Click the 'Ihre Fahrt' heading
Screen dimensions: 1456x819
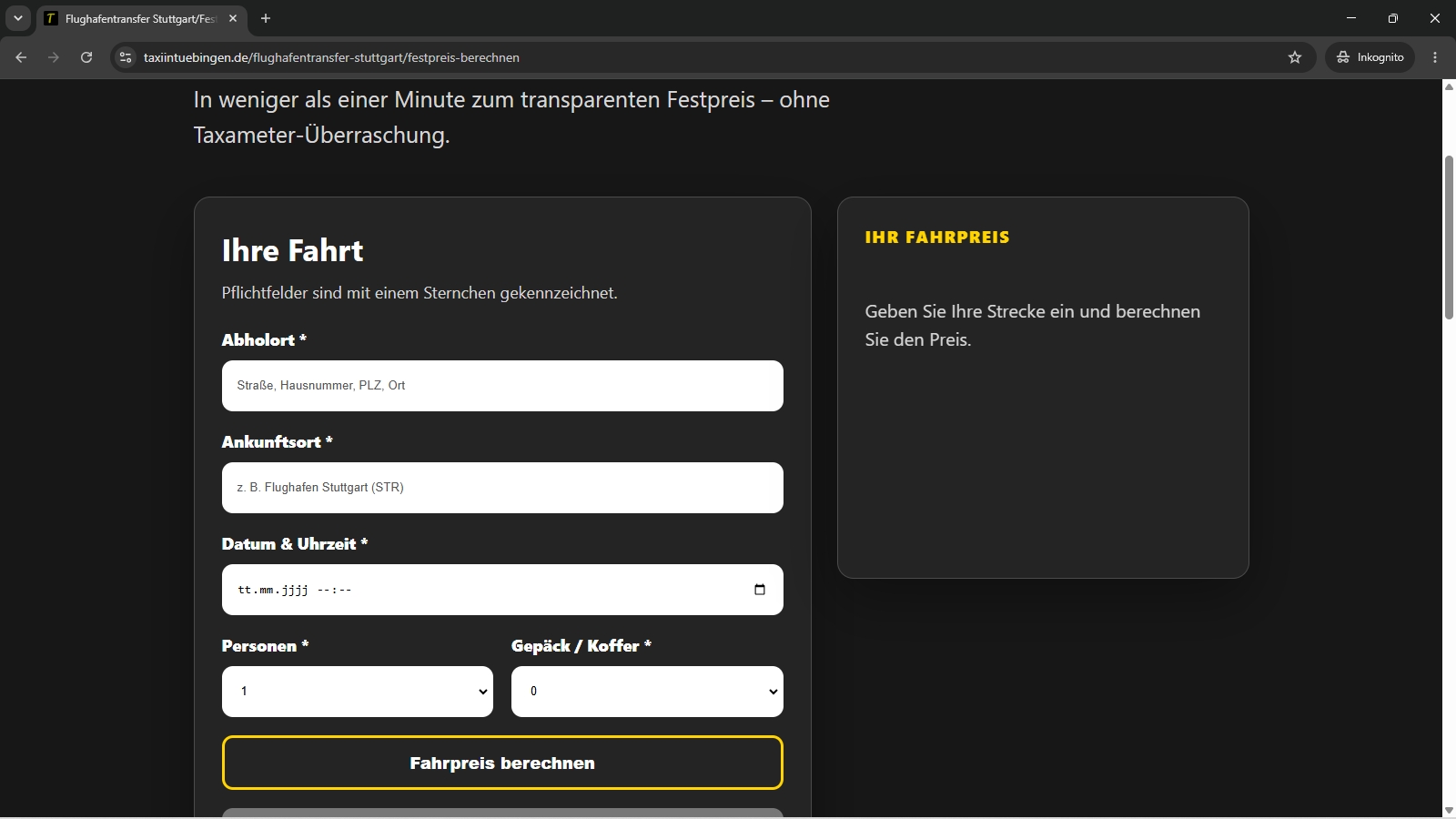pyautogui.click(x=292, y=250)
